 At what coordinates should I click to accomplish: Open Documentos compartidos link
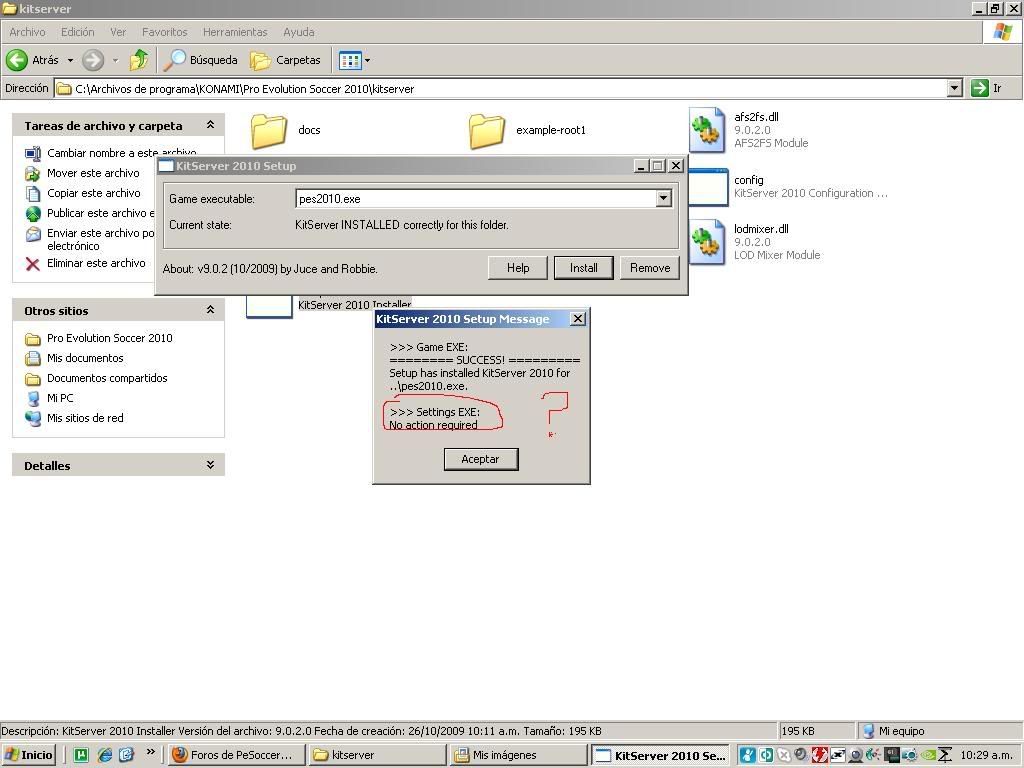click(x=107, y=379)
